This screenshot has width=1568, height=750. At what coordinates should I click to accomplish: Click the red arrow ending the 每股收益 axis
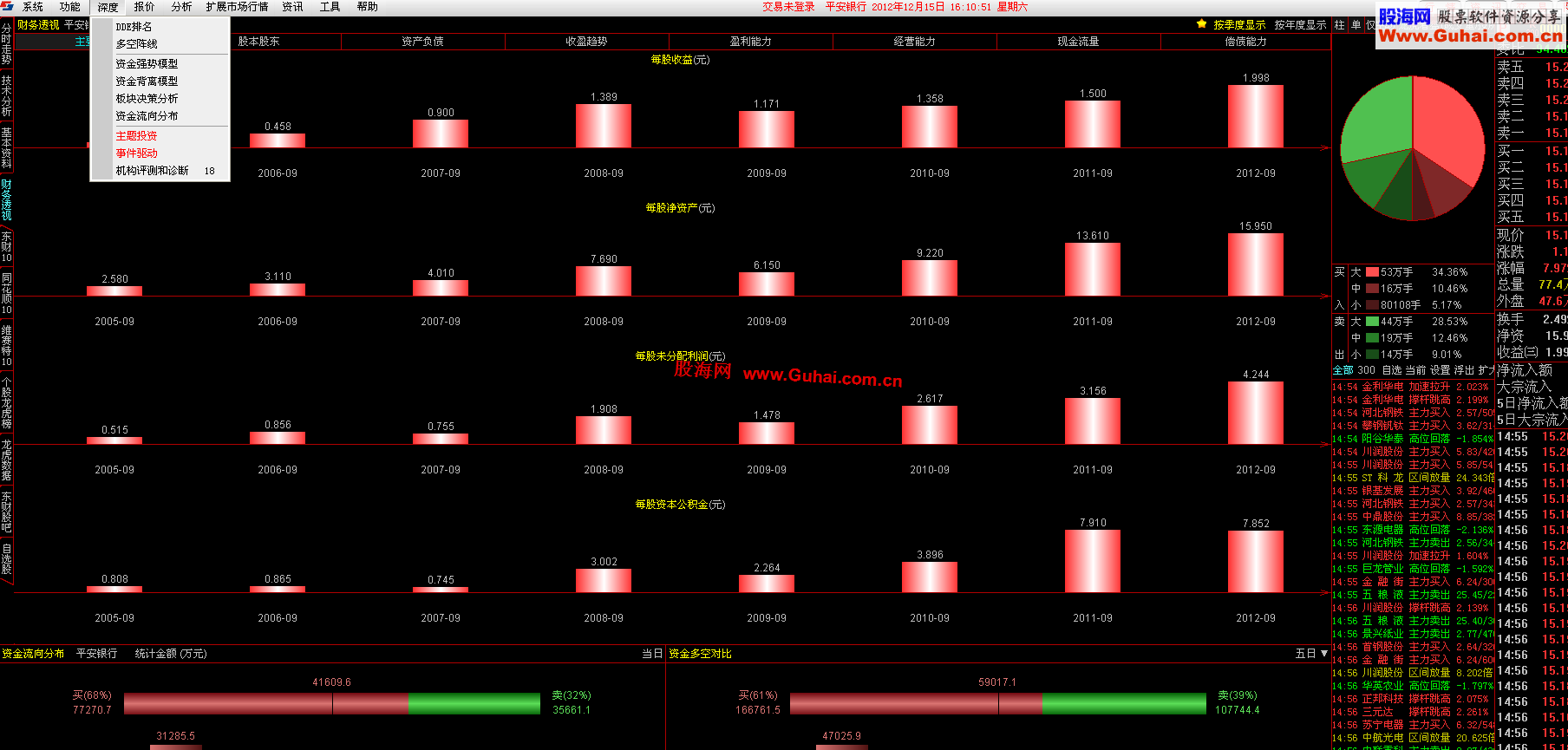coord(1325,147)
